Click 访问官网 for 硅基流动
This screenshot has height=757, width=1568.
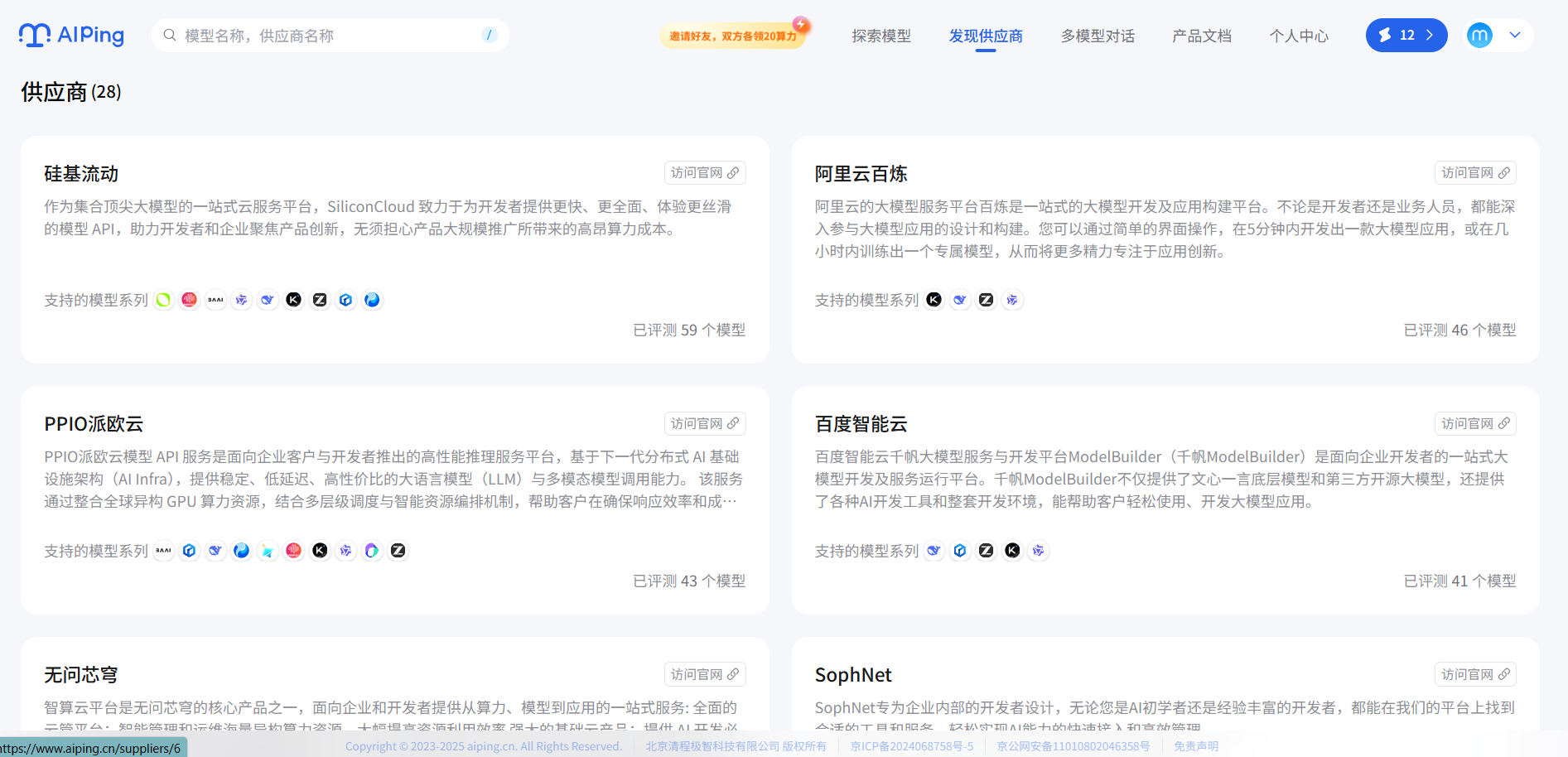(x=705, y=172)
